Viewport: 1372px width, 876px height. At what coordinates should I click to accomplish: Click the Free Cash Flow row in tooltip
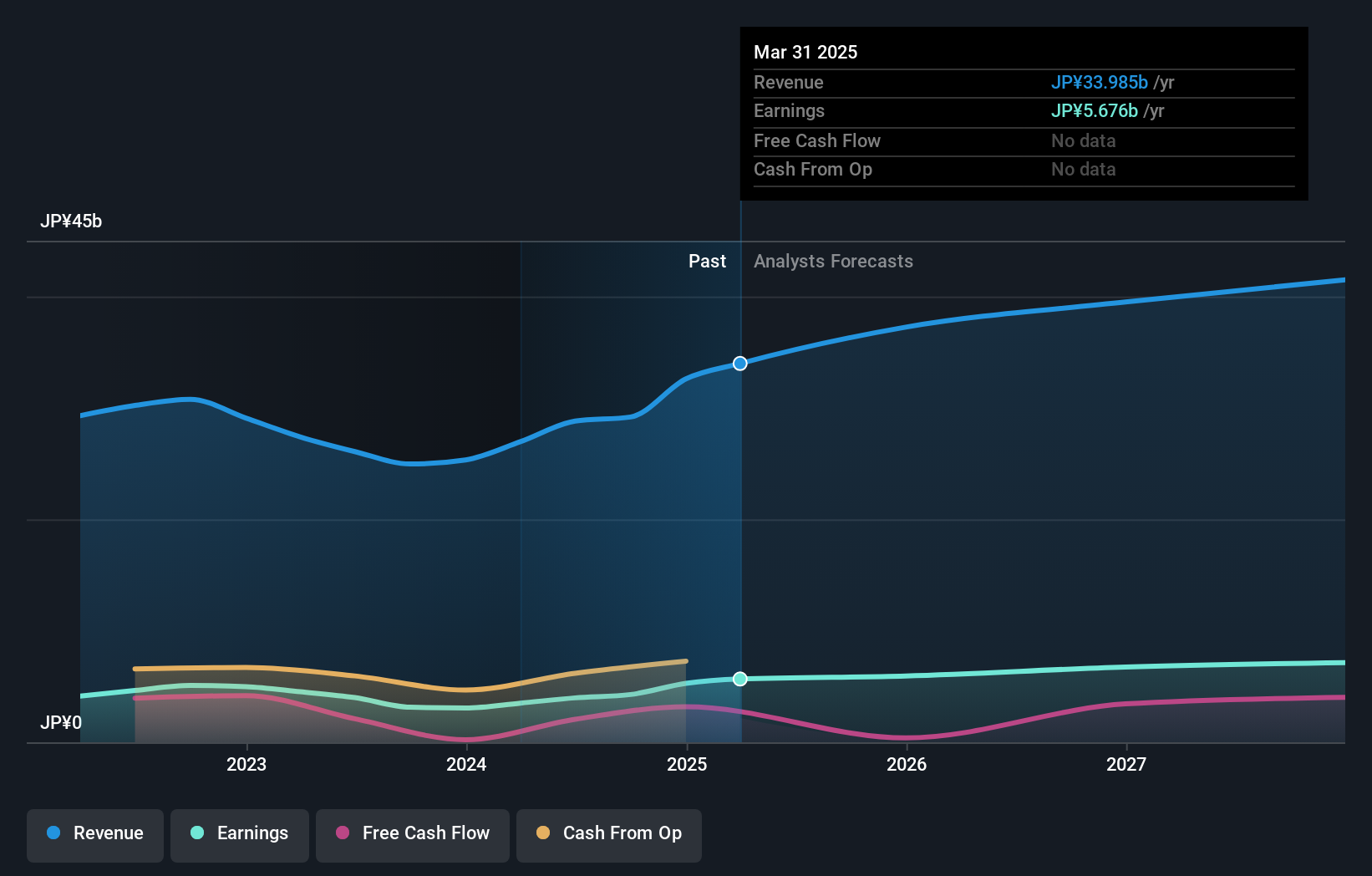pyautogui.click(x=1024, y=141)
